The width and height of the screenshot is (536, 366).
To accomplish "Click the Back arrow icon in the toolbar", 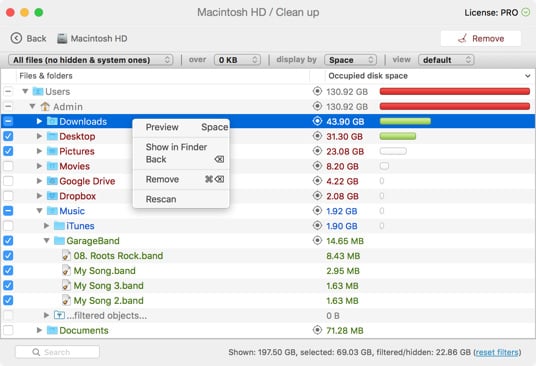I will (x=16, y=38).
